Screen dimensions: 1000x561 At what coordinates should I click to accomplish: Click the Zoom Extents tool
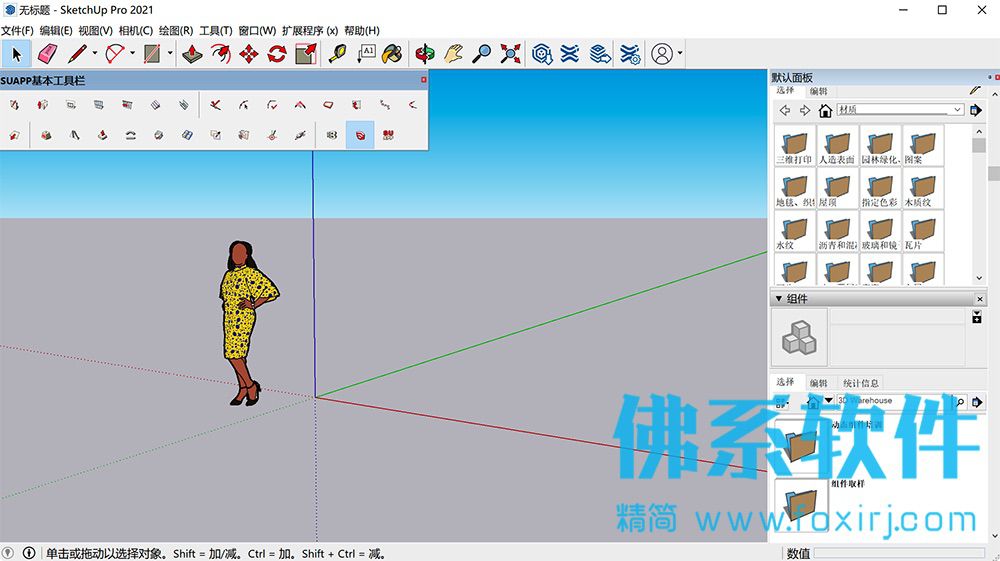[511, 54]
